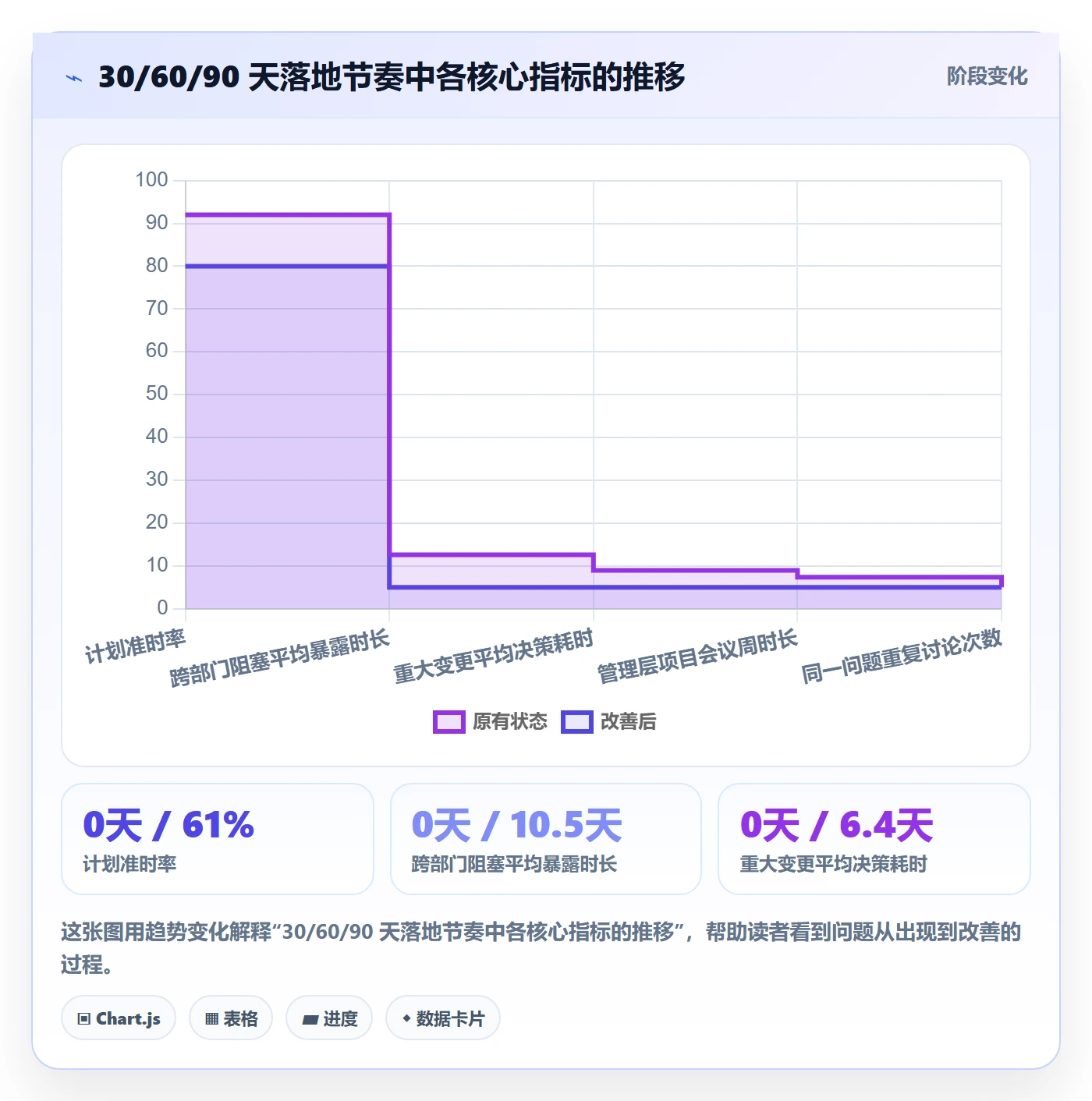
Task: Click the lightning bolt icon beside the title
Action: (74, 78)
